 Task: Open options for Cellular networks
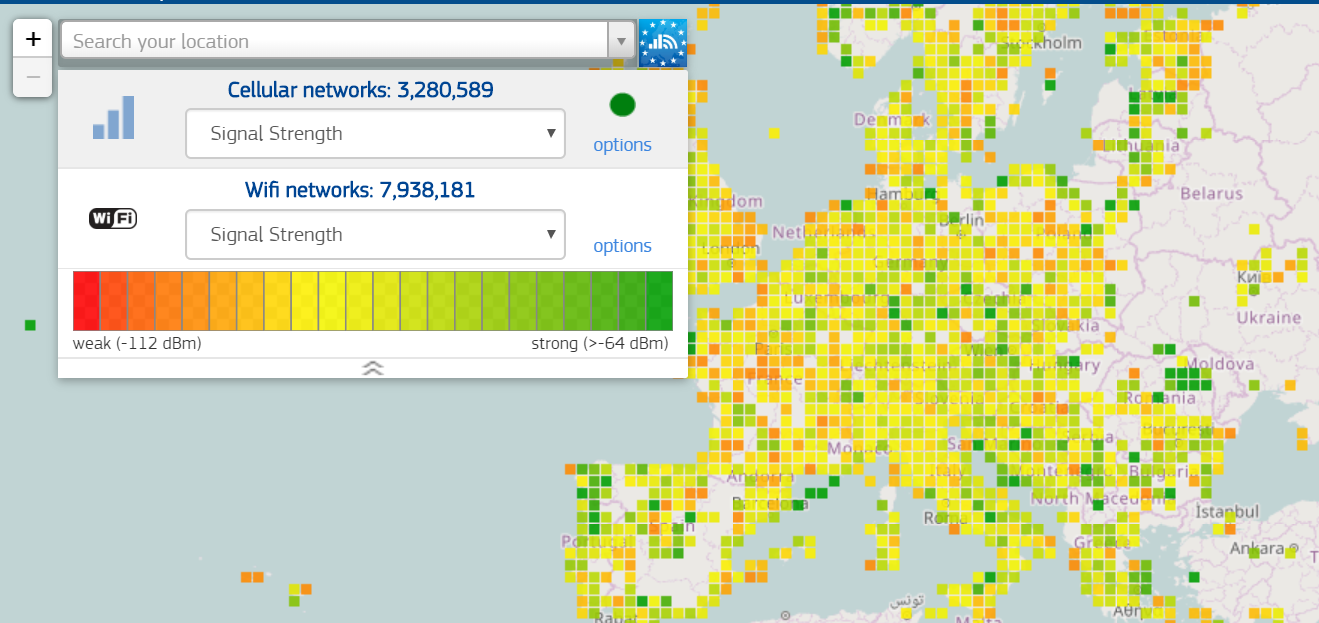pyautogui.click(x=622, y=145)
